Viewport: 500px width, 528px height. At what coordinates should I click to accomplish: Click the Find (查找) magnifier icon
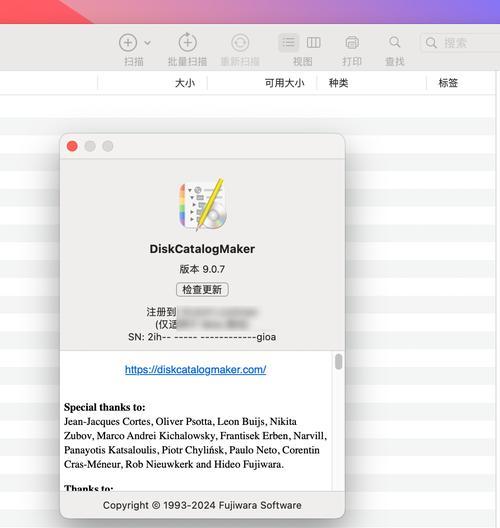coord(395,42)
